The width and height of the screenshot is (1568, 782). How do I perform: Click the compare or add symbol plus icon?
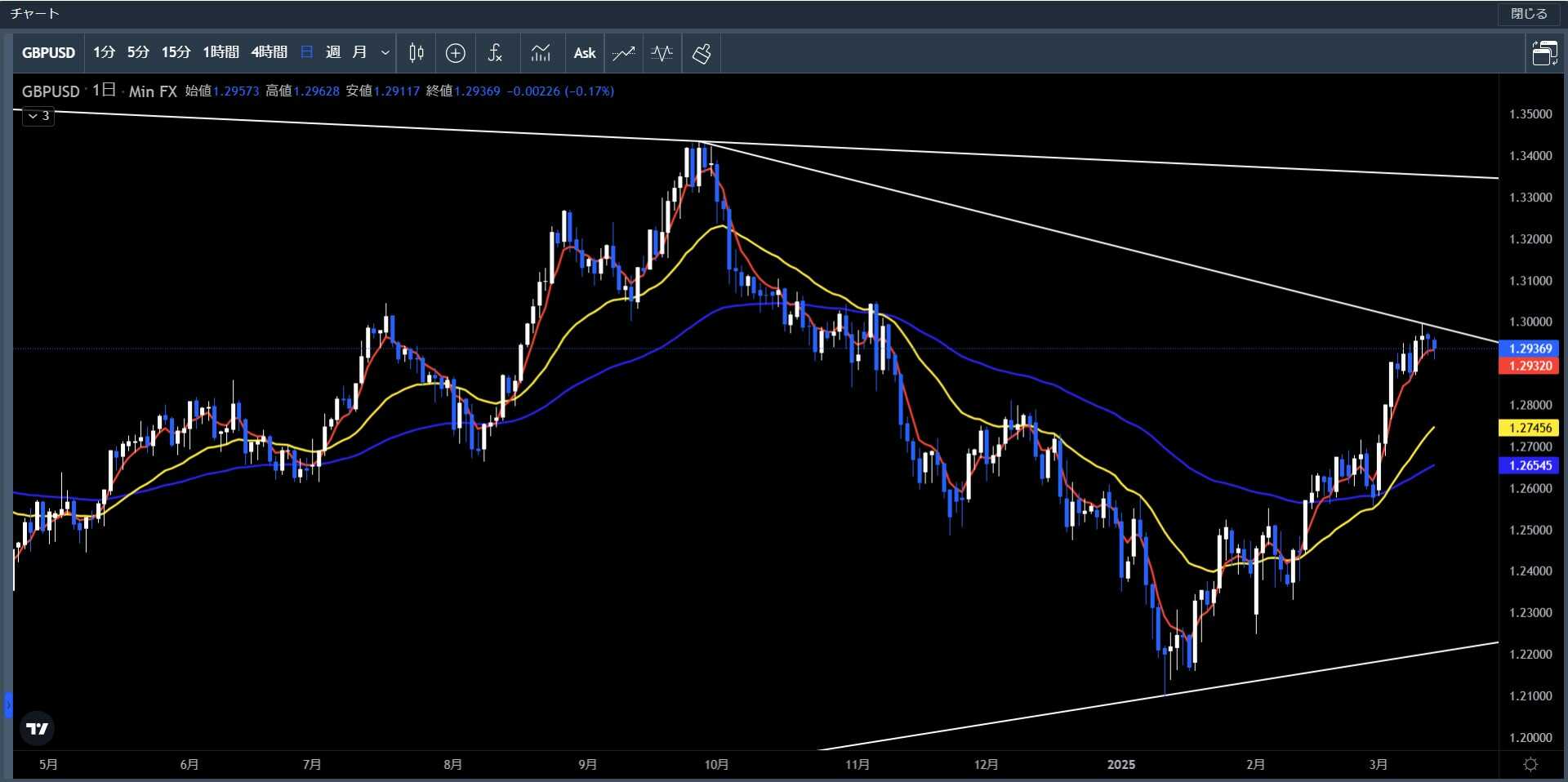pyautogui.click(x=456, y=53)
